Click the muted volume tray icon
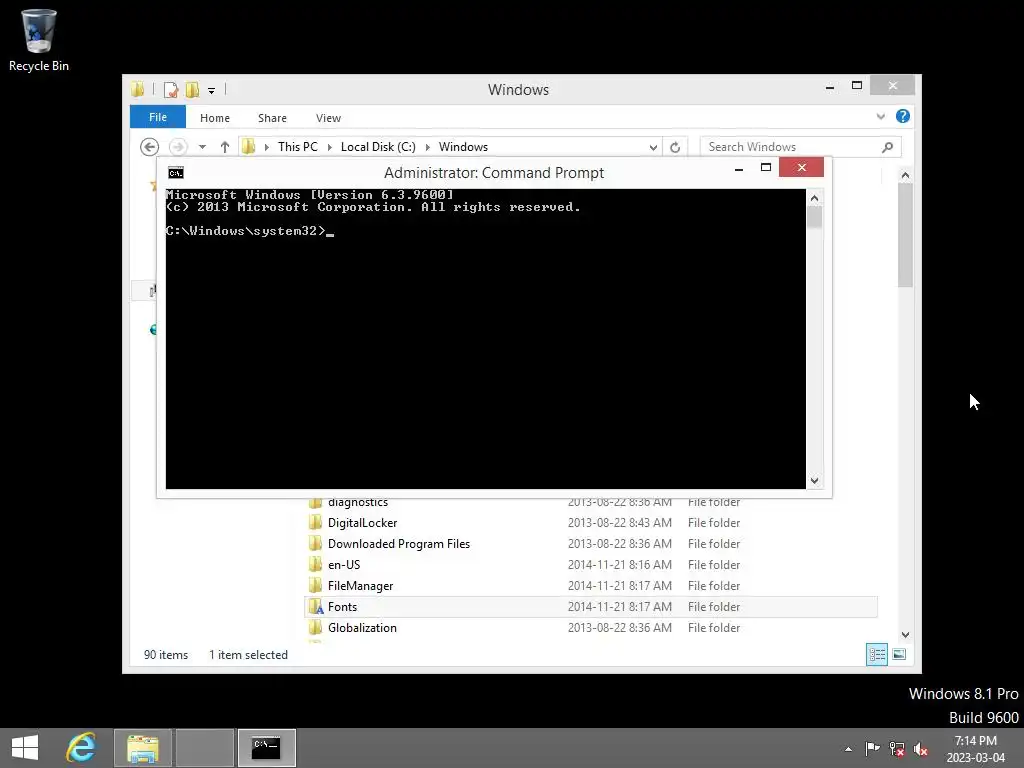 (x=921, y=748)
